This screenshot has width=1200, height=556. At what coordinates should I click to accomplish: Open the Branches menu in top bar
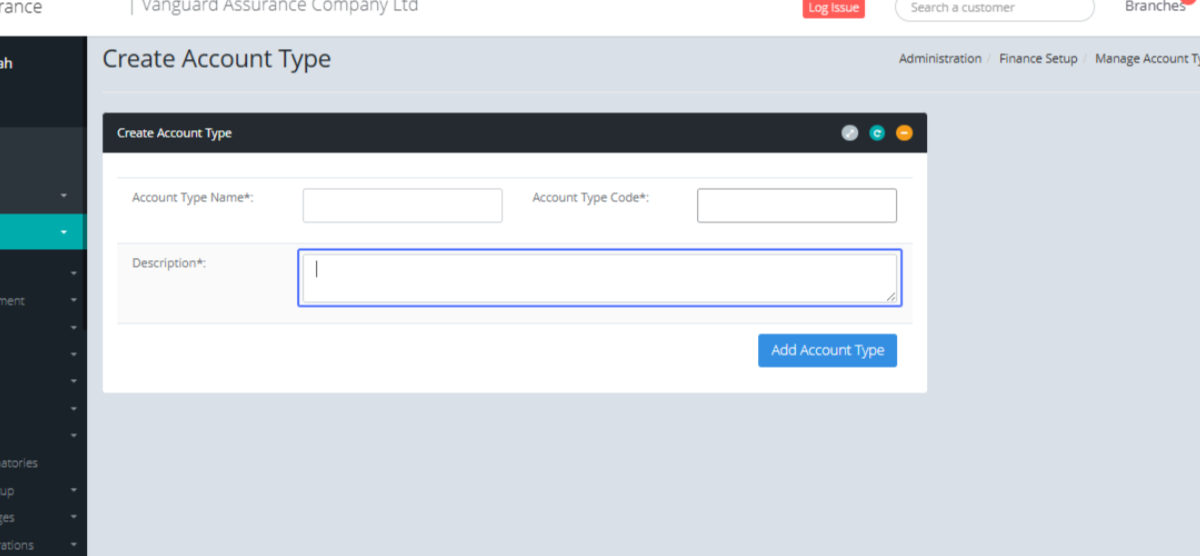point(1155,7)
